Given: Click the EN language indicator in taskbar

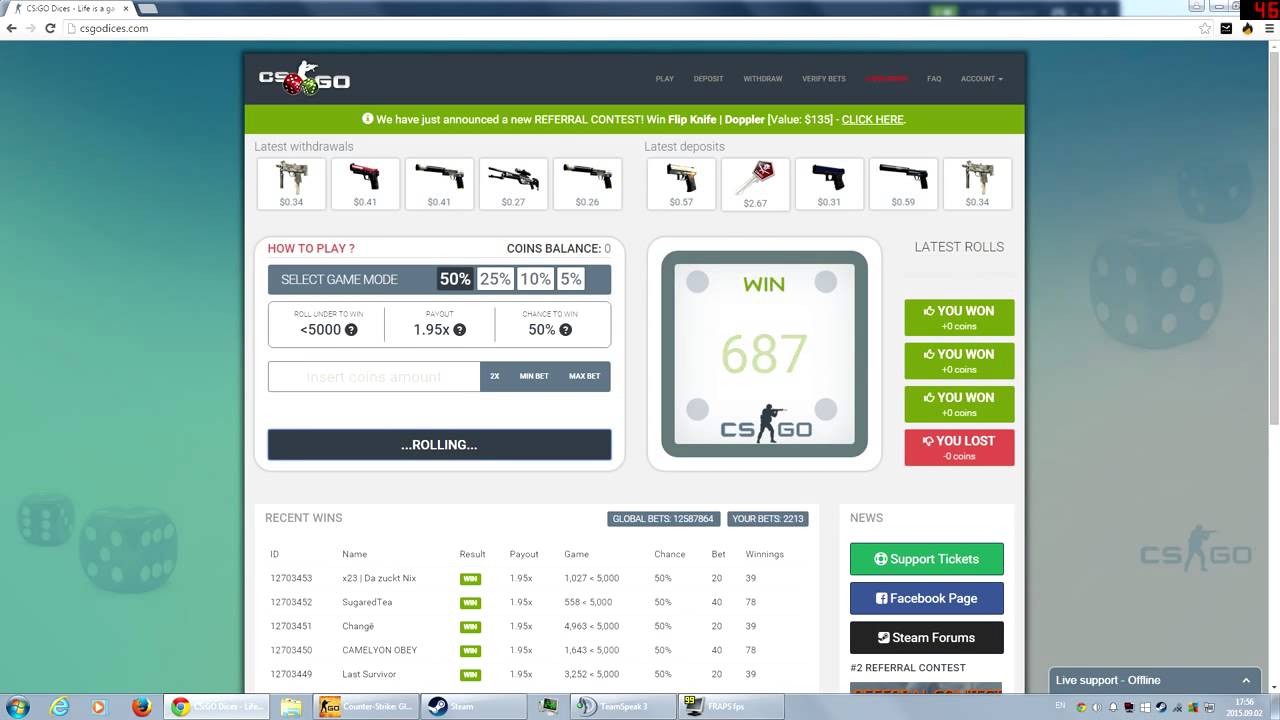Looking at the screenshot, I should (x=1060, y=706).
